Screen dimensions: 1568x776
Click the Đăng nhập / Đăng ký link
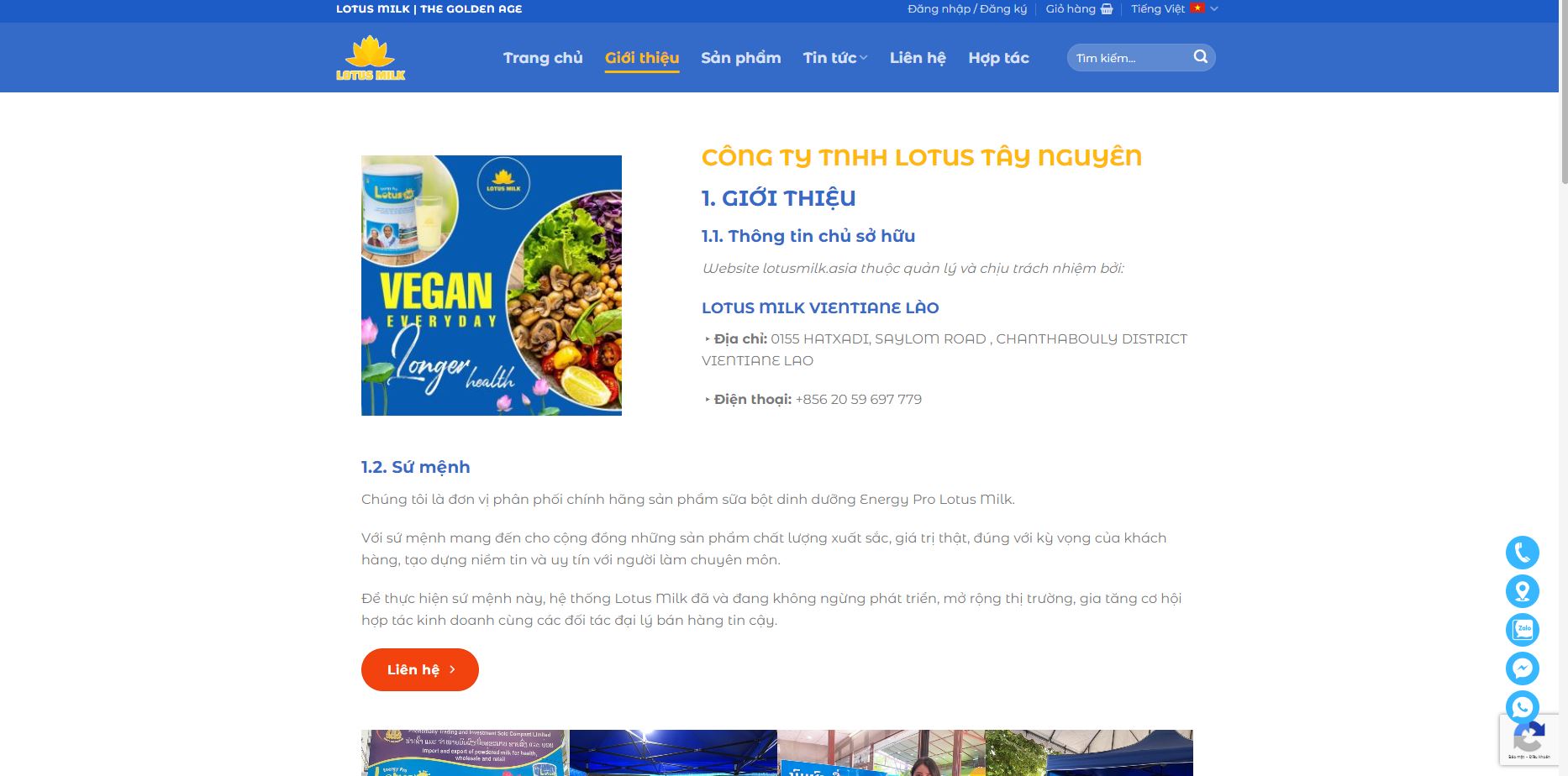click(x=967, y=9)
